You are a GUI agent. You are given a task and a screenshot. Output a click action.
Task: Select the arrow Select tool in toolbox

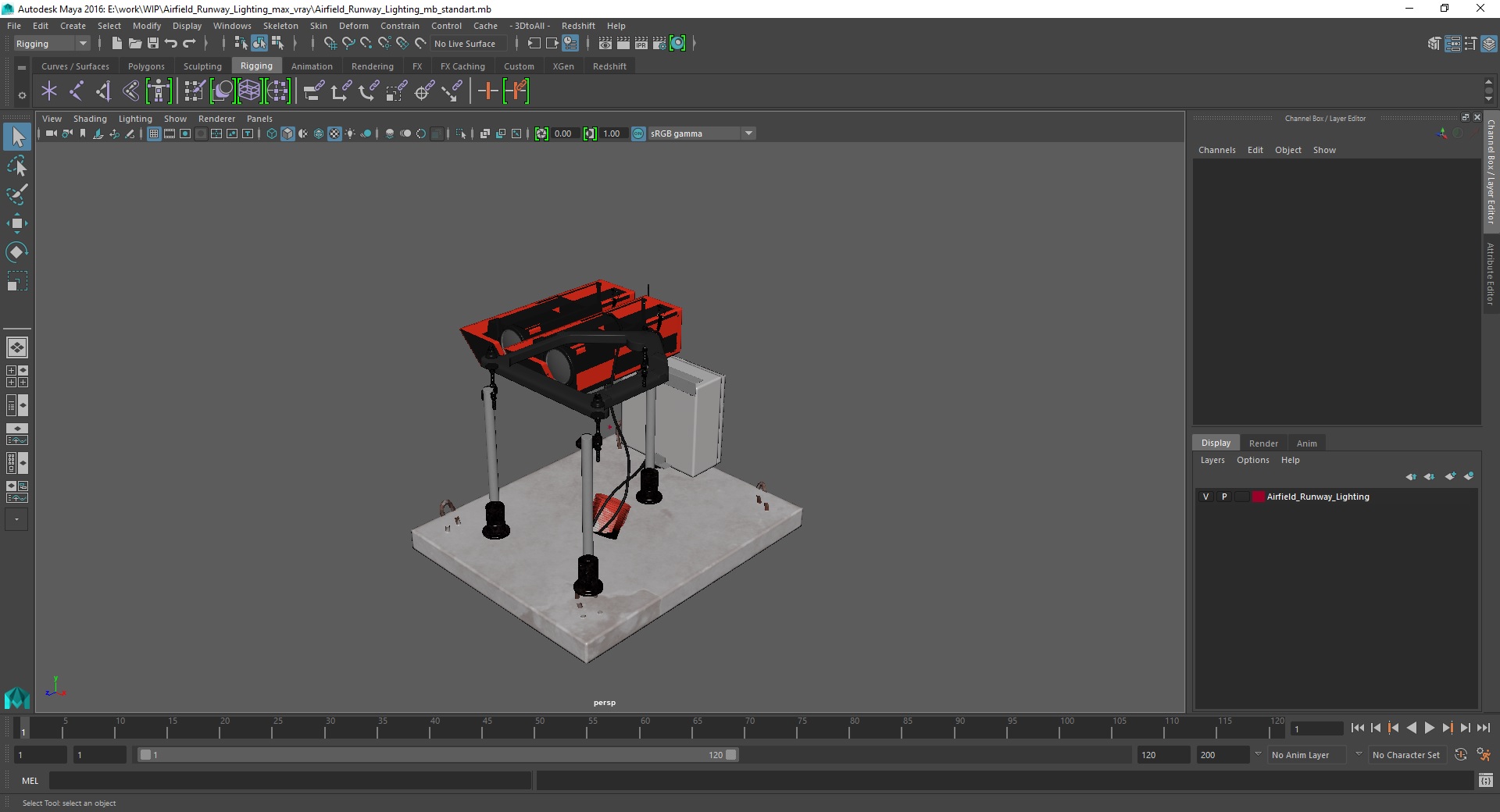point(17,137)
